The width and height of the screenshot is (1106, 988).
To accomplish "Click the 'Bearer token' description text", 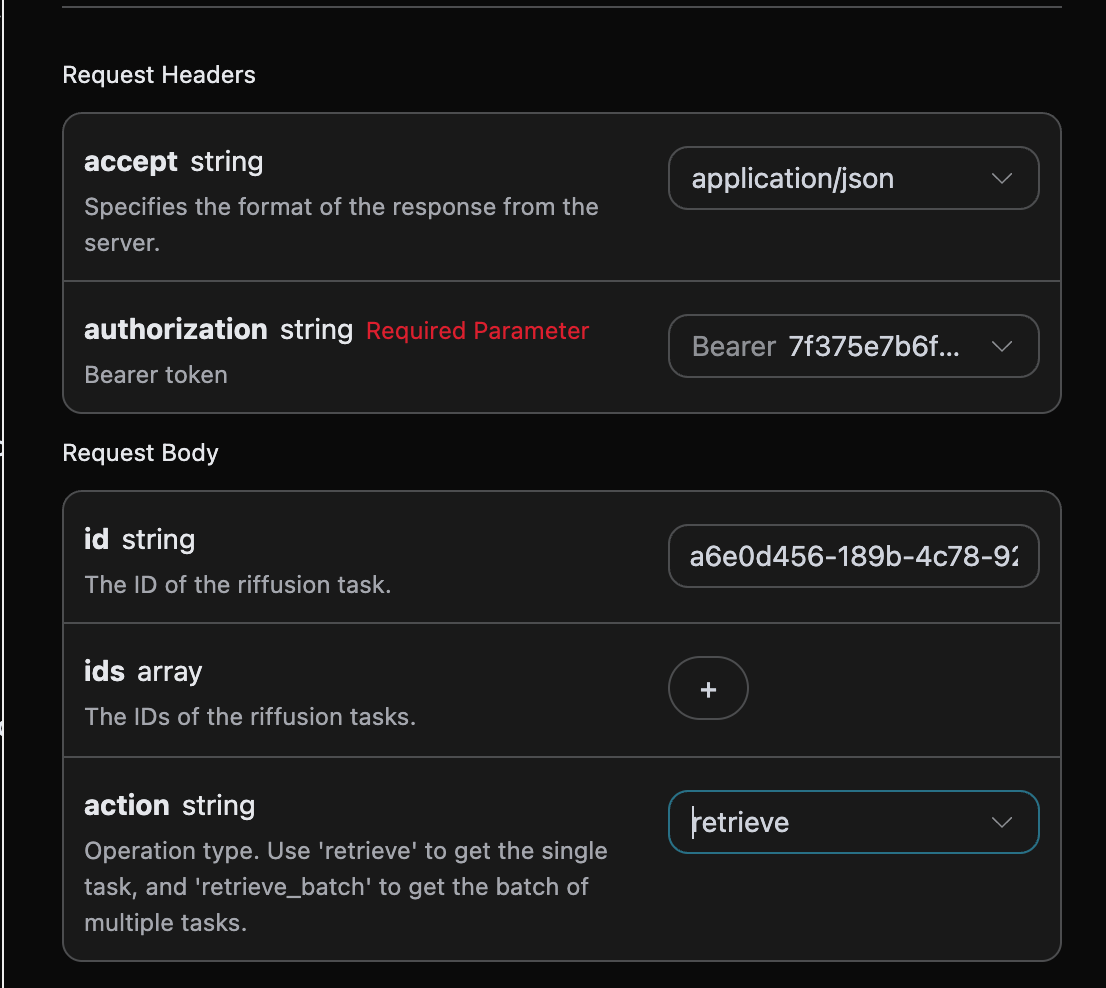I will [x=156, y=375].
